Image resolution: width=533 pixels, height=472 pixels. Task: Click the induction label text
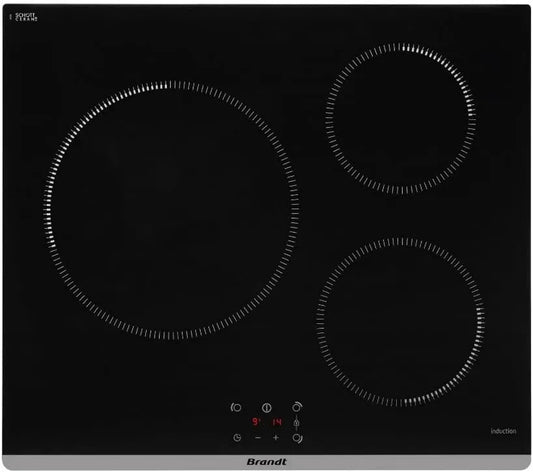coord(503,431)
